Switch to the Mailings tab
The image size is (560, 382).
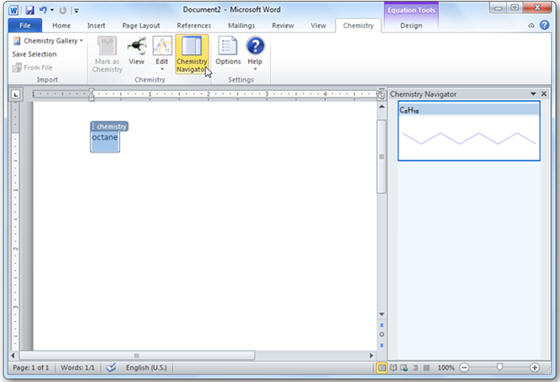241,26
